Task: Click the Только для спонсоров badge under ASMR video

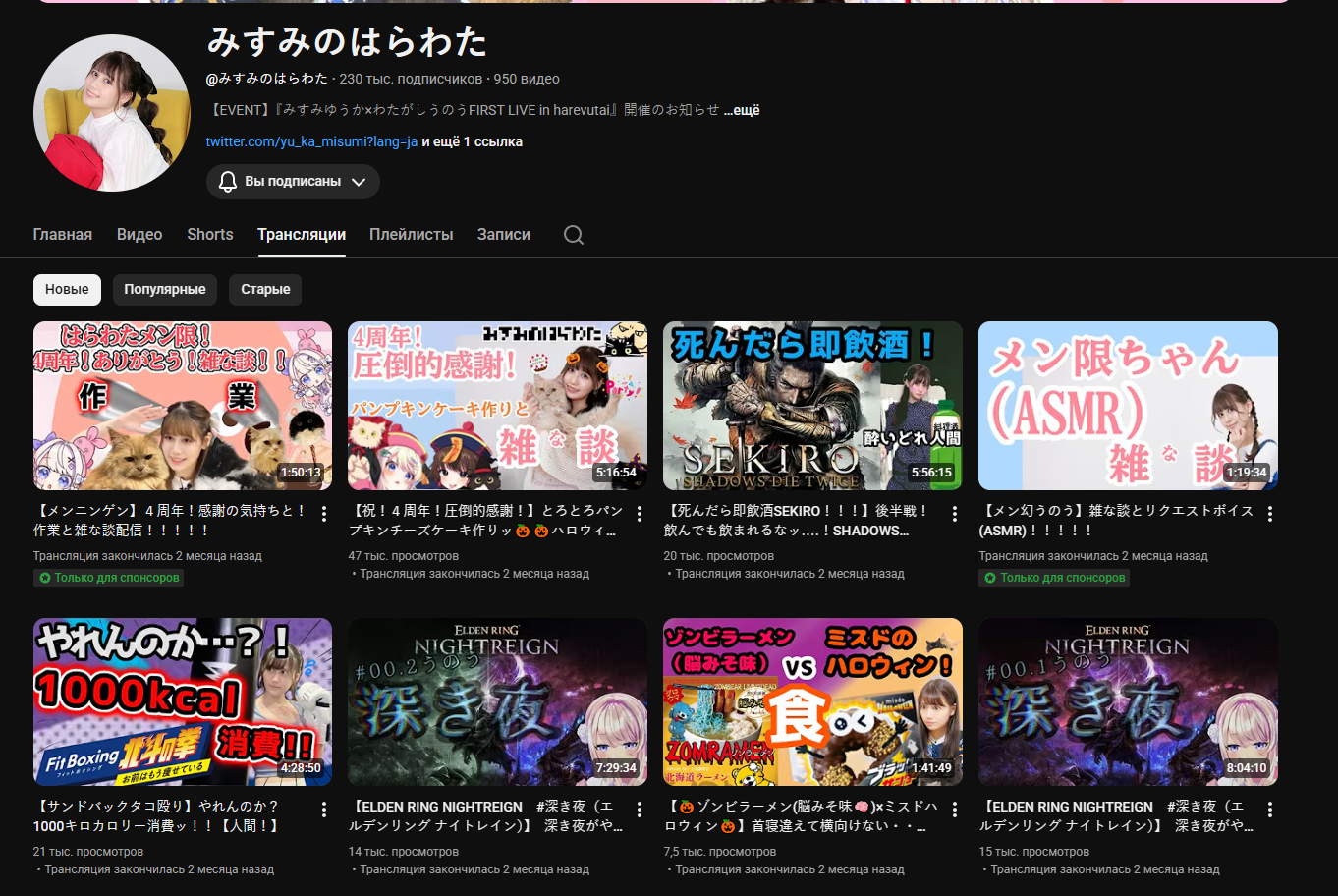Action: [1054, 578]
